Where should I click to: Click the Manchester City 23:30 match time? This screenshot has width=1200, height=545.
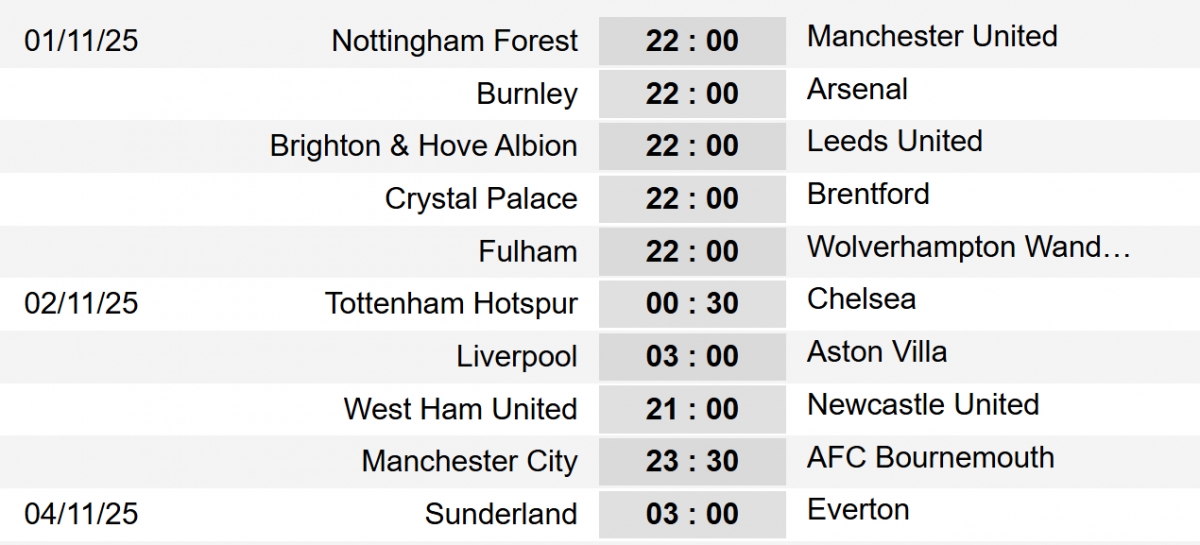692,462
